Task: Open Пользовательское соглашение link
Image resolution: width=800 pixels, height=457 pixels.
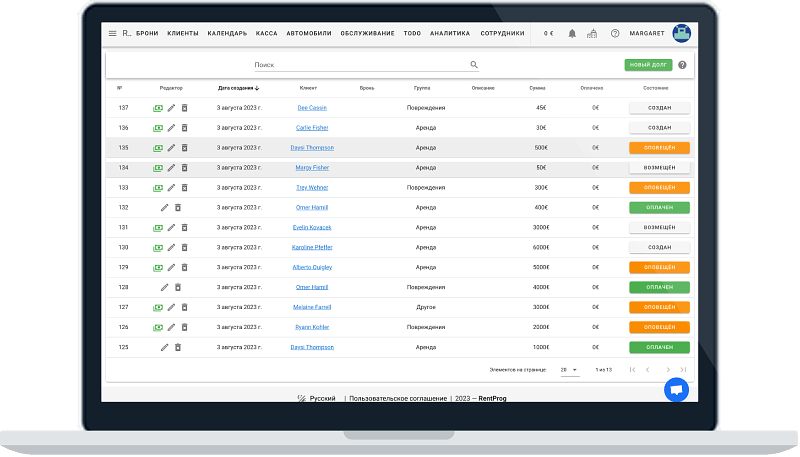Action: click(398, 398)
